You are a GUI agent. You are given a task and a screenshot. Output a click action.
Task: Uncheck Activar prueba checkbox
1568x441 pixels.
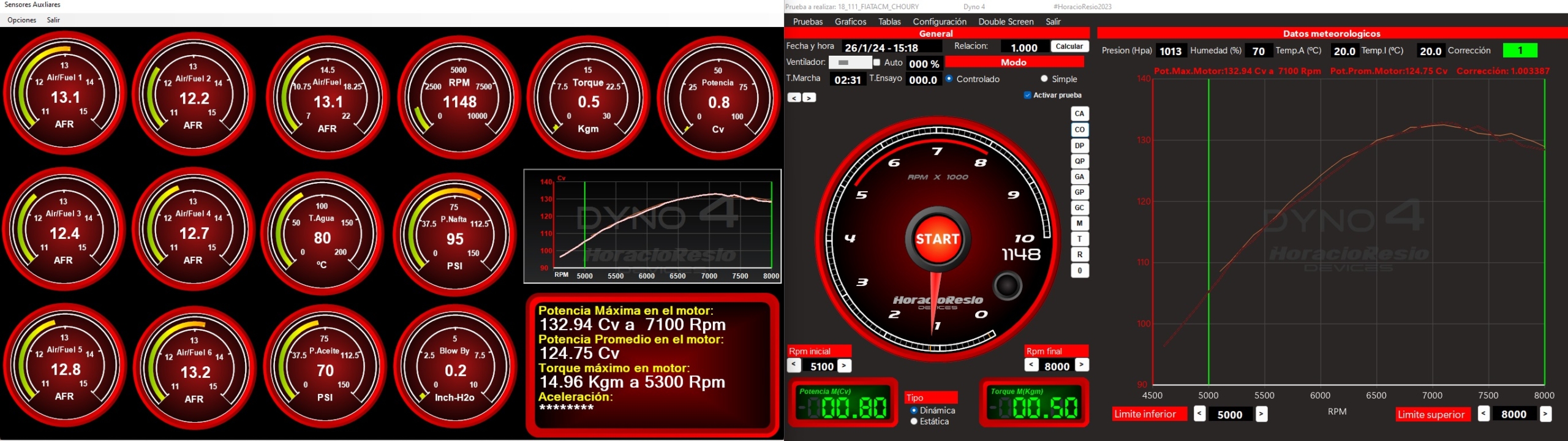tap(1027, 96)
